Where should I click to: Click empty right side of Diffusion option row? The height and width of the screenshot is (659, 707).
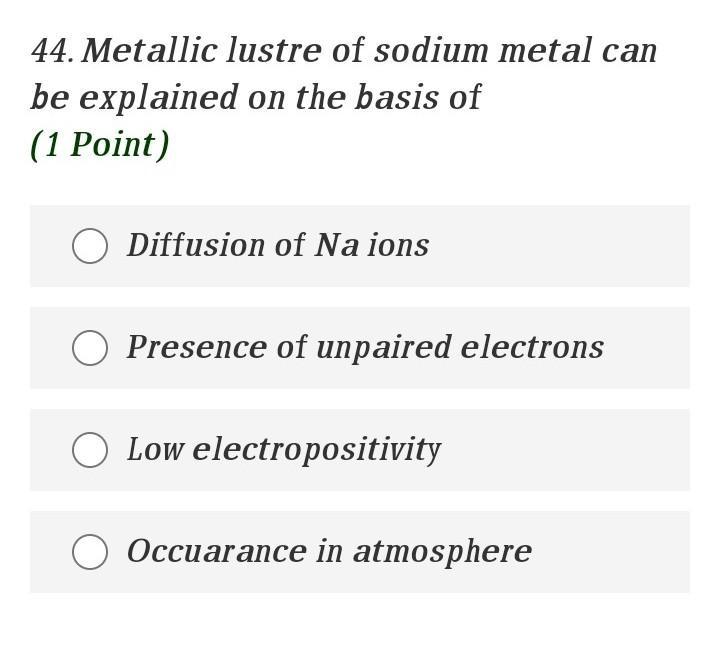pos(590,246)
